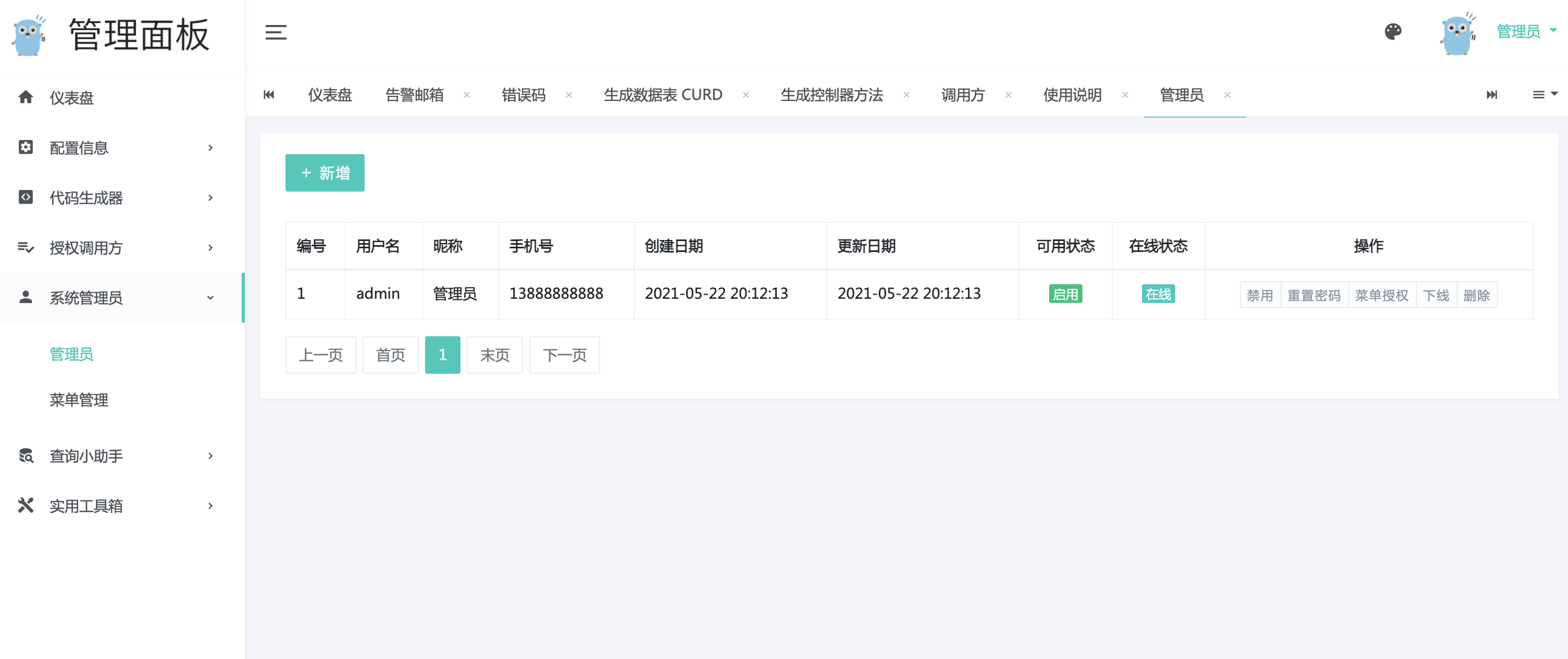Click the home icon beside 仪表盘
The height and width of the screenshot is (659, 1568).
(26, 97)
